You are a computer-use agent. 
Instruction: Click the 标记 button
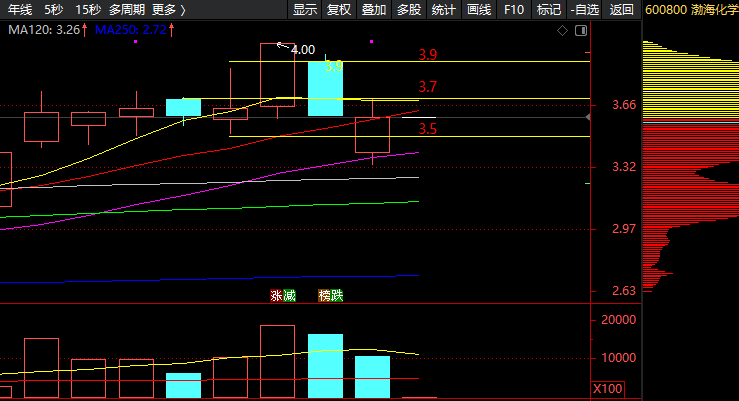549,9
